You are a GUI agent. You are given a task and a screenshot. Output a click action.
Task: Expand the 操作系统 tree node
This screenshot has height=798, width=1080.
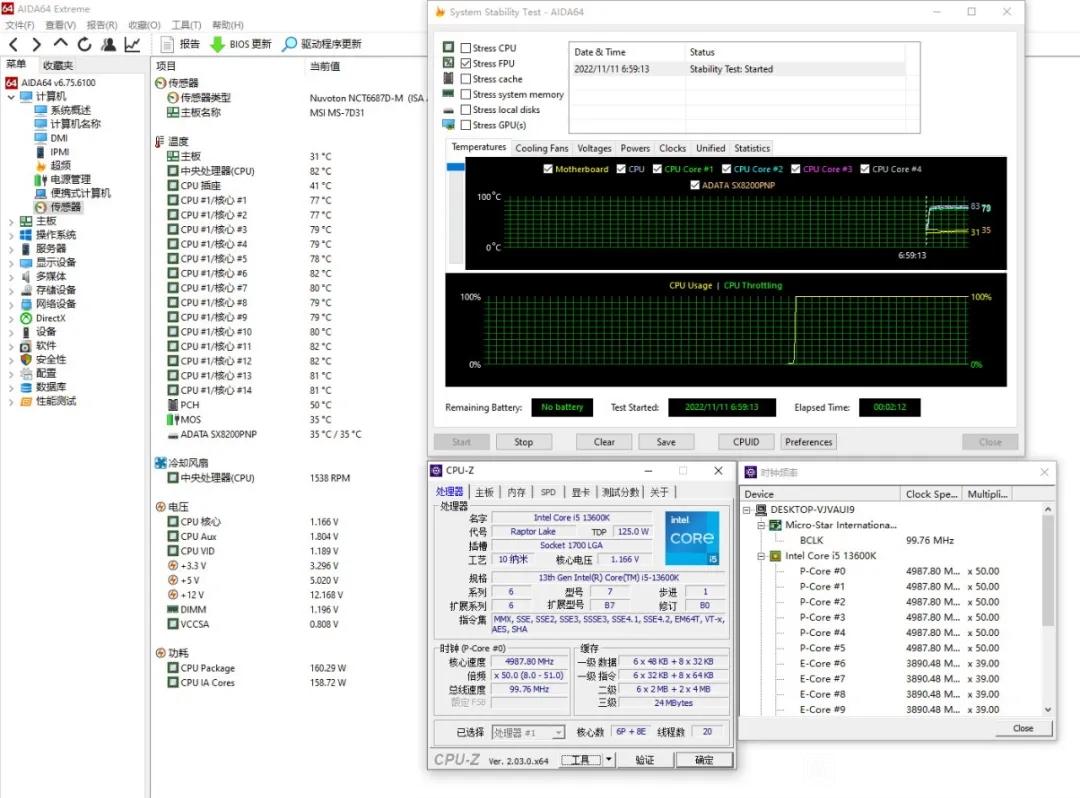[11, 235]
